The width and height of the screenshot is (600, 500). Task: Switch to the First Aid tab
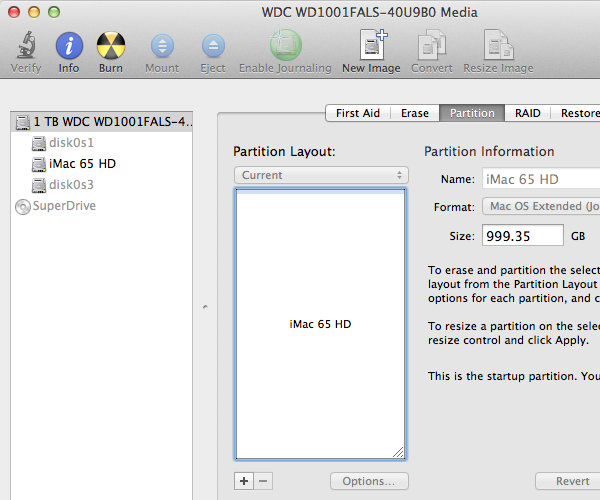(358, 113)
